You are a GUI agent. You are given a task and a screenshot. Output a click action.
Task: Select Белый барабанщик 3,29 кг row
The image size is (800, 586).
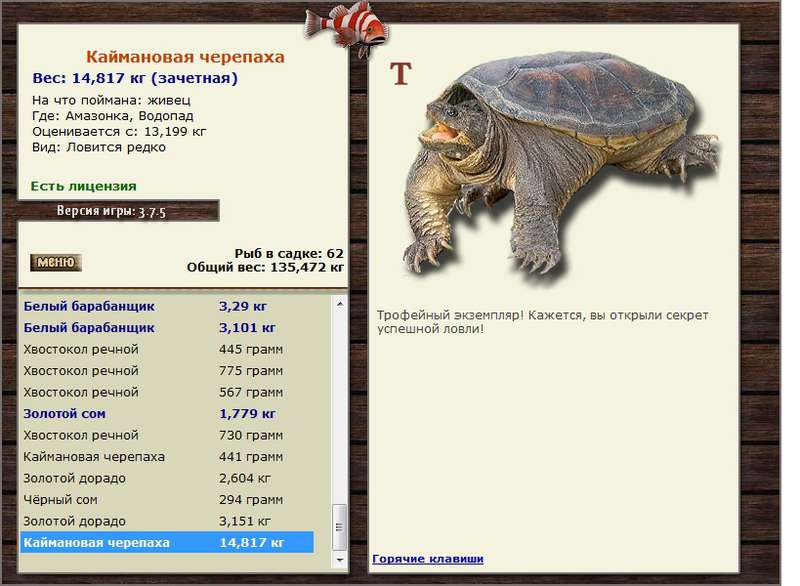pos(167,307)
